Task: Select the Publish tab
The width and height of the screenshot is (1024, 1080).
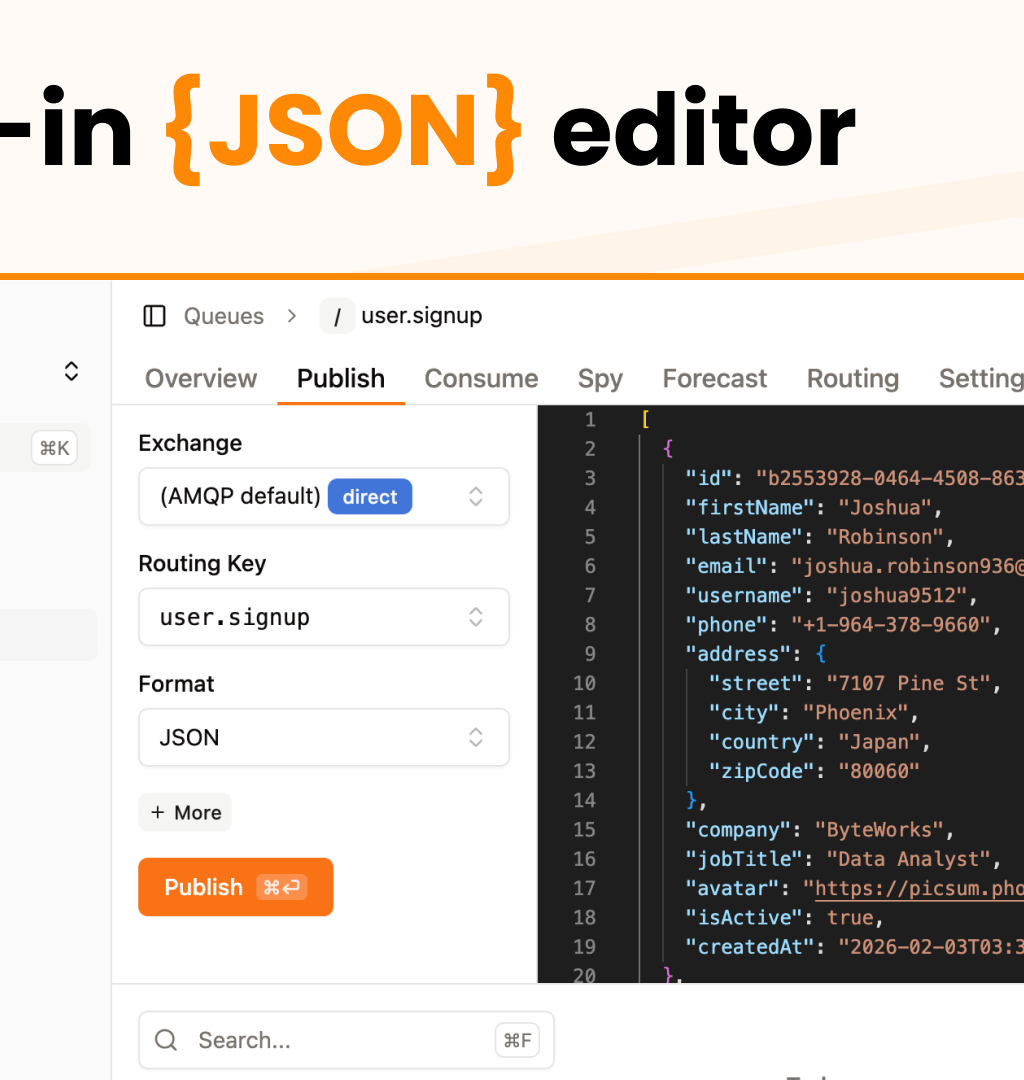Action: 341,378
